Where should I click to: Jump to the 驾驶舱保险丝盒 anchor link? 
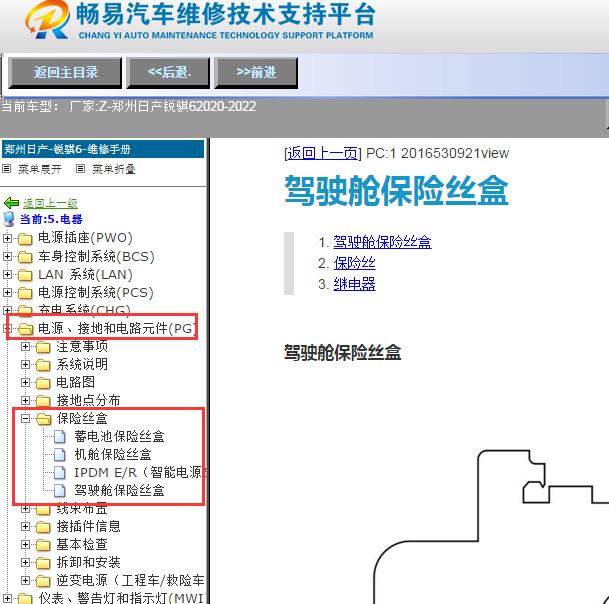382,242
